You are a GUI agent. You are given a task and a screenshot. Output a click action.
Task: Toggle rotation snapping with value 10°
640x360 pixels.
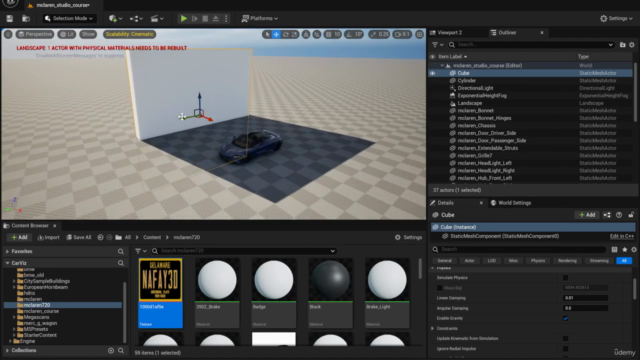tap(354, 34)
